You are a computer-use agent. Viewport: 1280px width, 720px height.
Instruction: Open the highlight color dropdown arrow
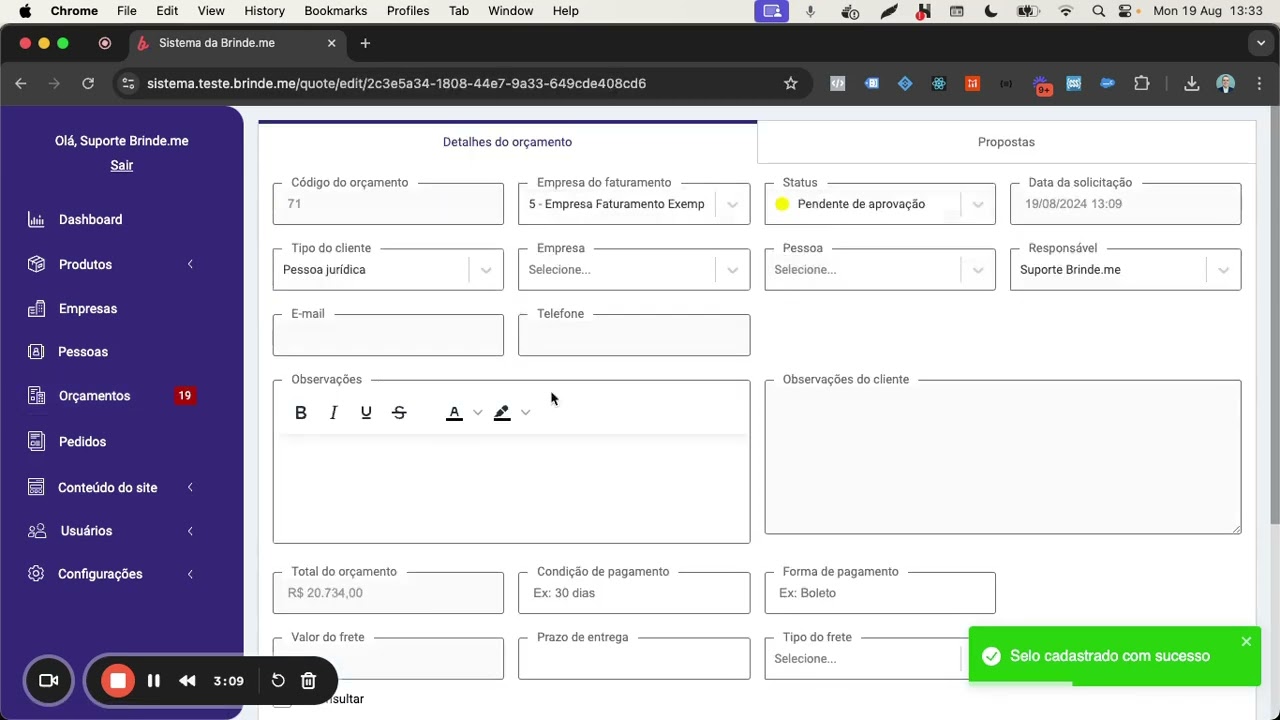525,413
